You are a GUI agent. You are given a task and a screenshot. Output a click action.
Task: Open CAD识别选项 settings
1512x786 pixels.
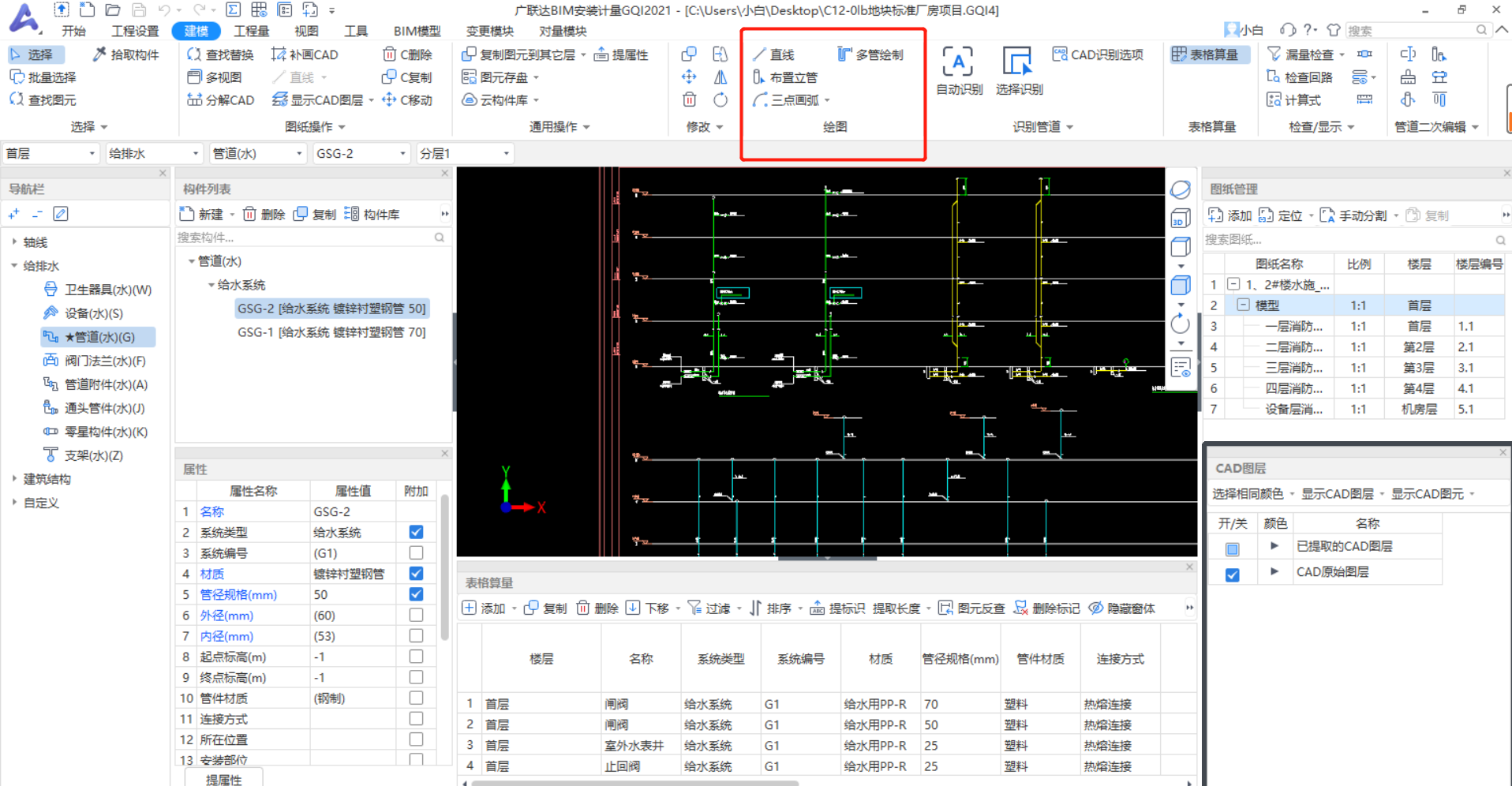click(1098, 54)
